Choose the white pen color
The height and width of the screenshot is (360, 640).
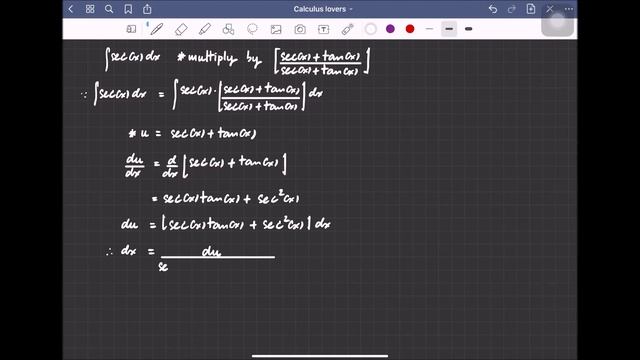[x=371, y=29]
